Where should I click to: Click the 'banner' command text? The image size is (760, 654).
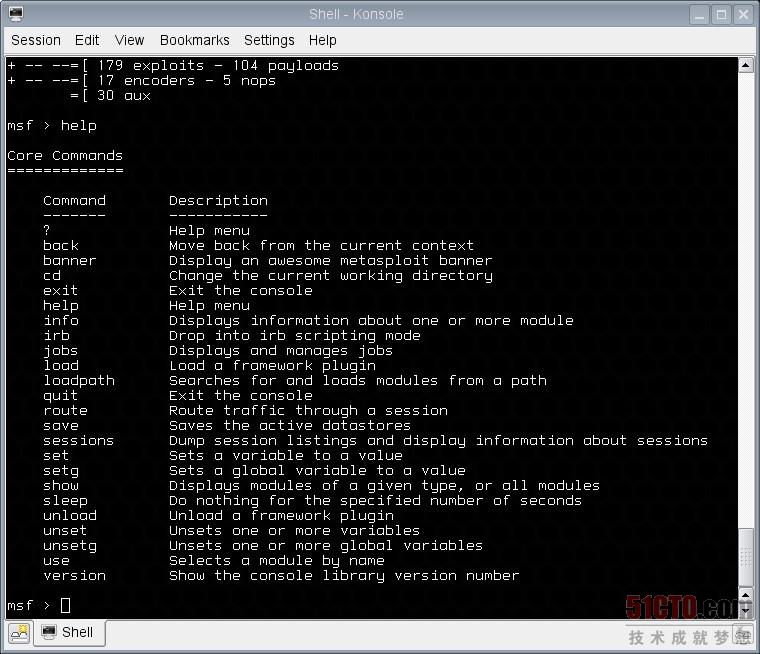click(70, 260)
